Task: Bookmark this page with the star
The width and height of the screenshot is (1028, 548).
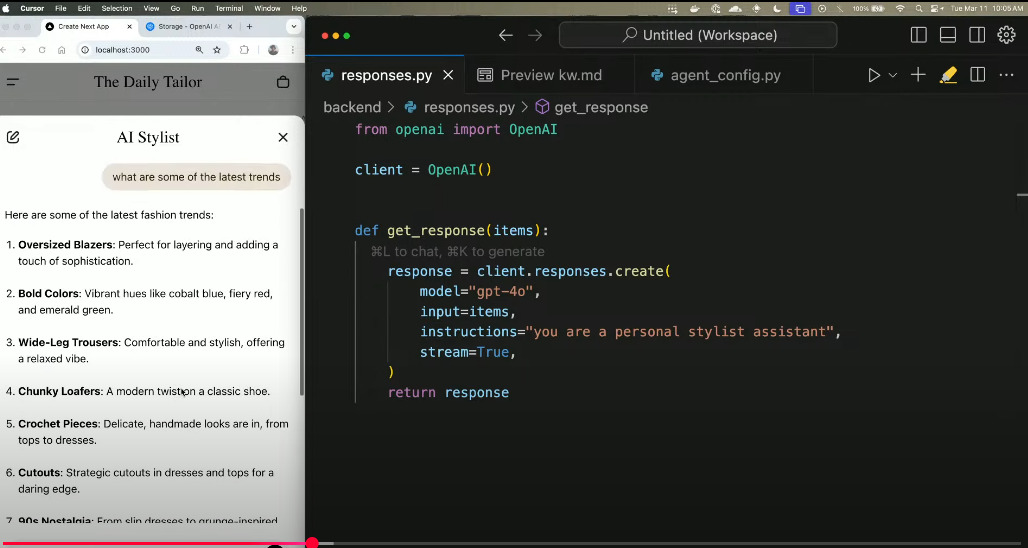Action: (x=217, y=50)
